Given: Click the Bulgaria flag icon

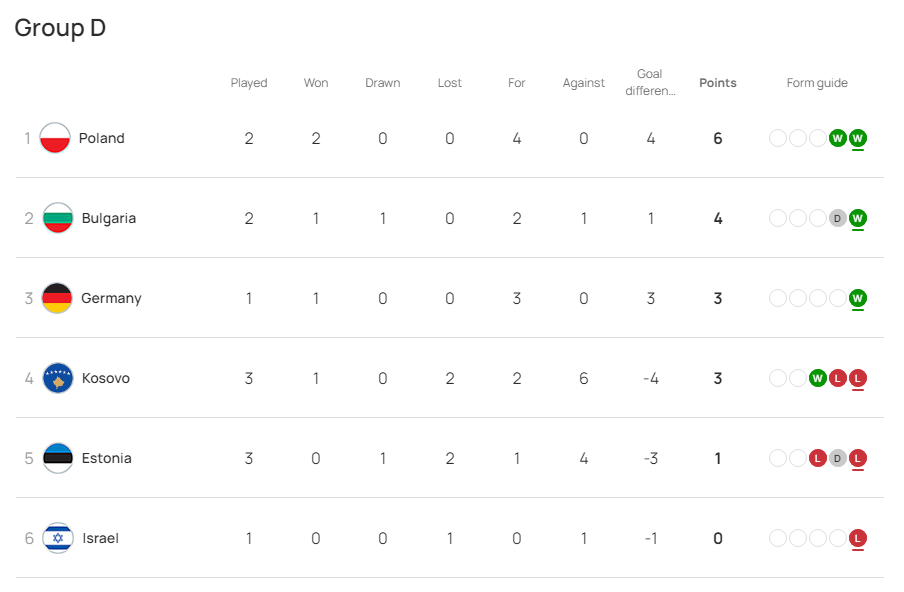Looking at the screenshot, I should coord(58,218).
